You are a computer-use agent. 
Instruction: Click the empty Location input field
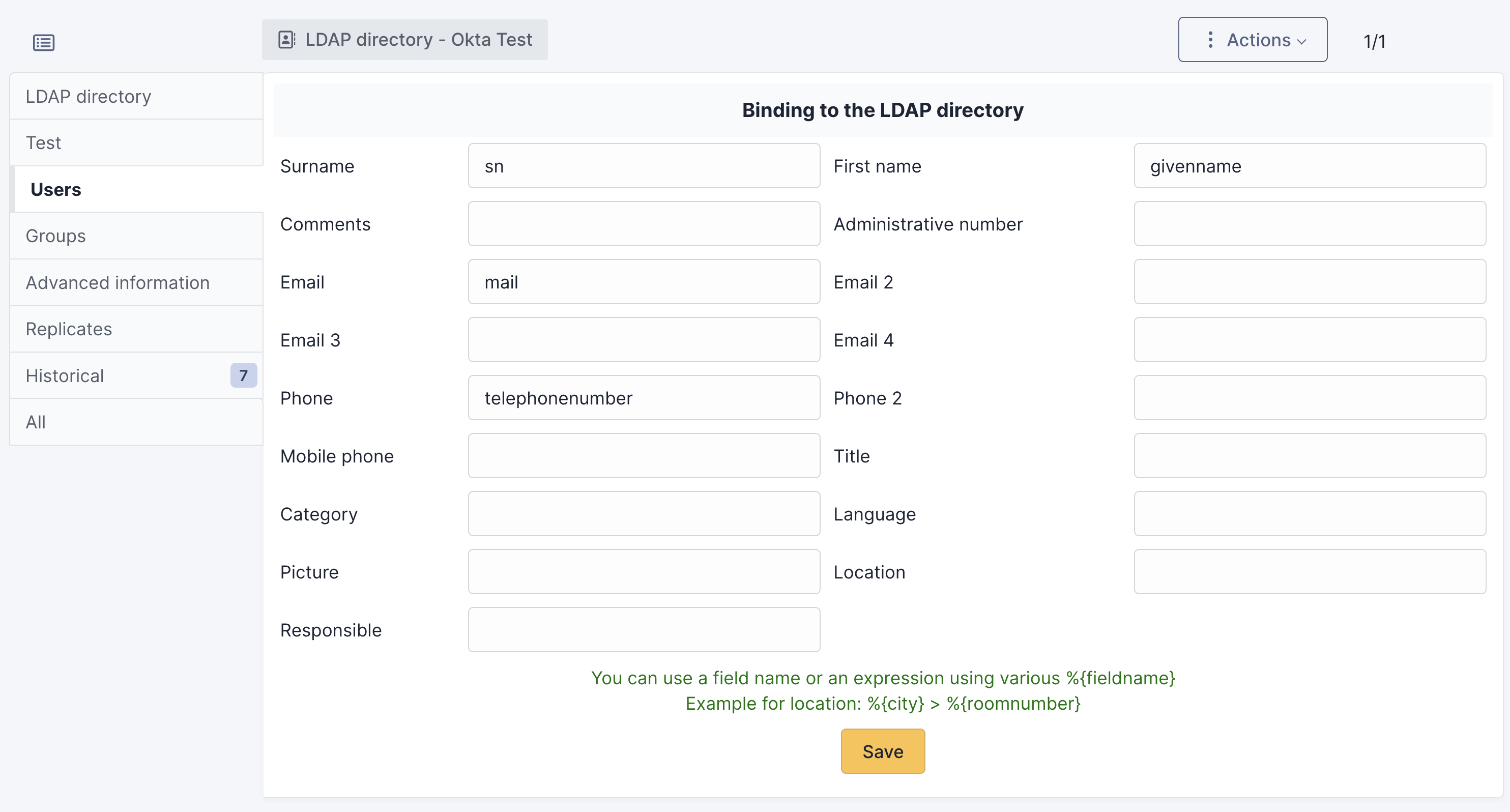tap(1309, 572)
